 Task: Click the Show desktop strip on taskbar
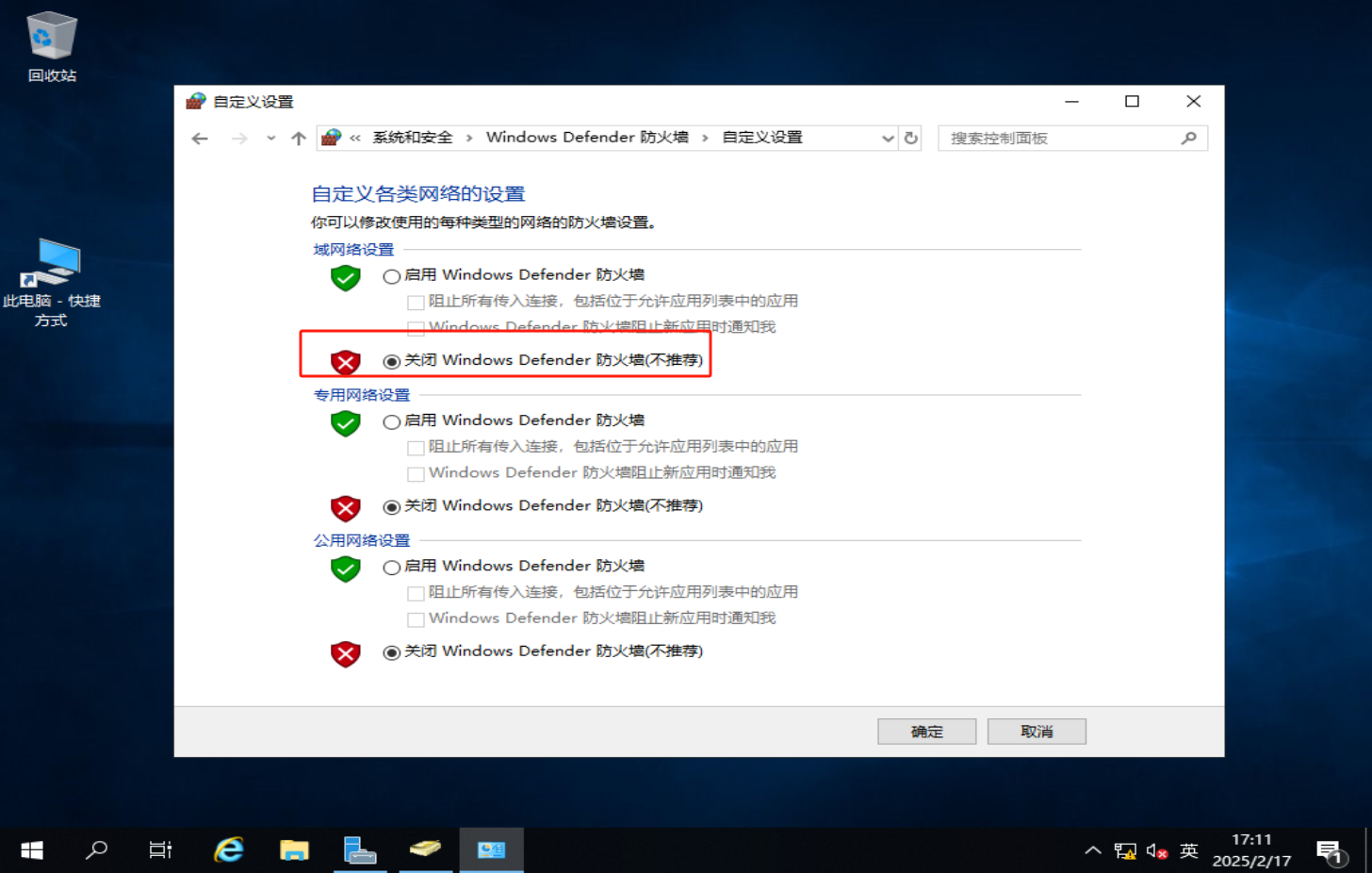coord(1367,850)
